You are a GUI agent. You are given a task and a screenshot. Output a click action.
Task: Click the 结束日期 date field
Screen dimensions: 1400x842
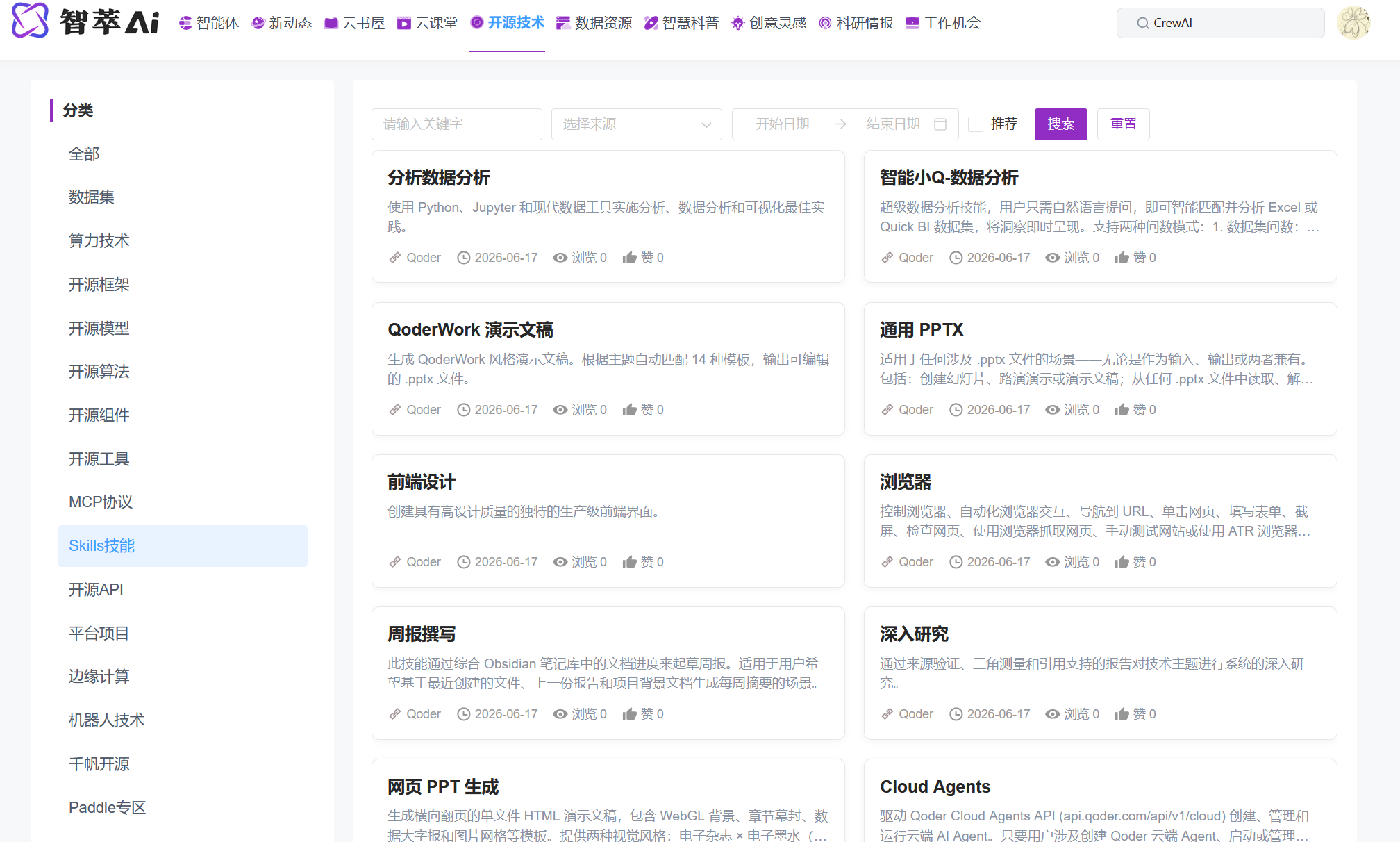(x=893, y=124)
